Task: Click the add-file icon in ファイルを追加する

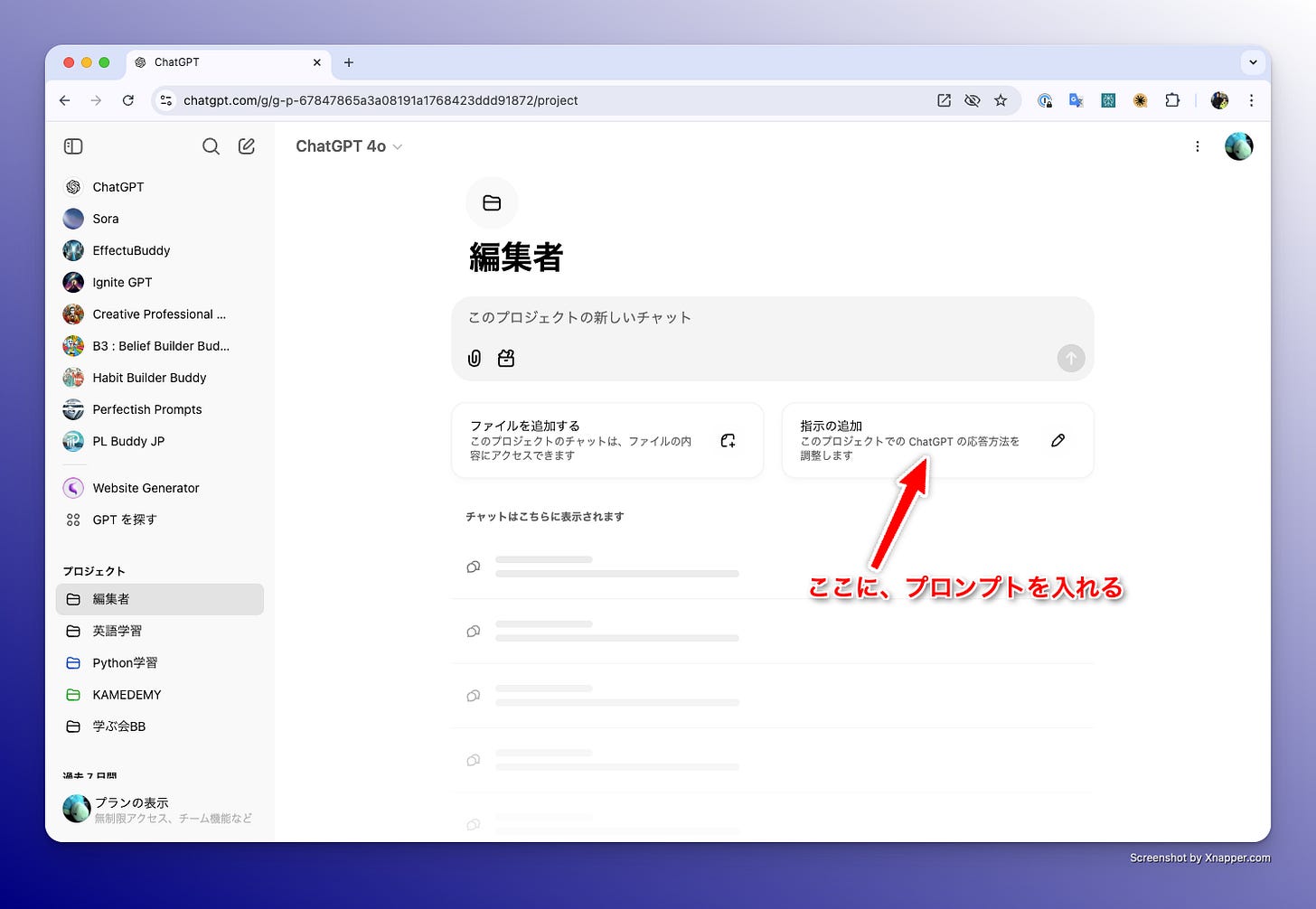Action: coord(728,441)
